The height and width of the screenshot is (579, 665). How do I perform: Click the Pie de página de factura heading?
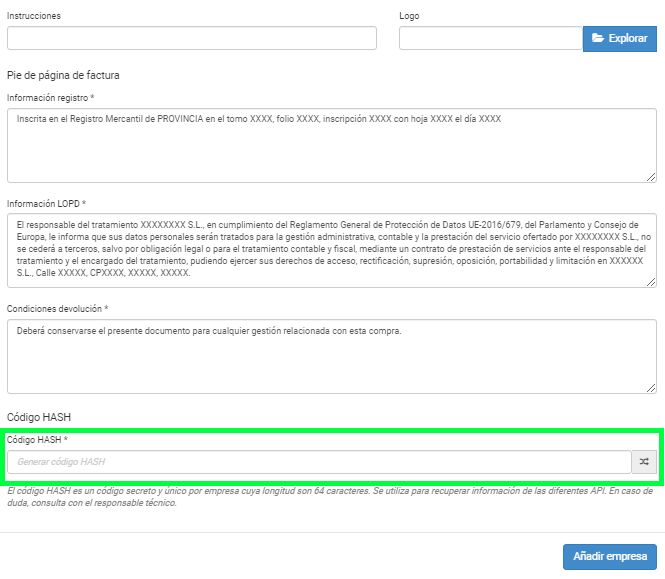pyautogui.click(x=63, y=76)
